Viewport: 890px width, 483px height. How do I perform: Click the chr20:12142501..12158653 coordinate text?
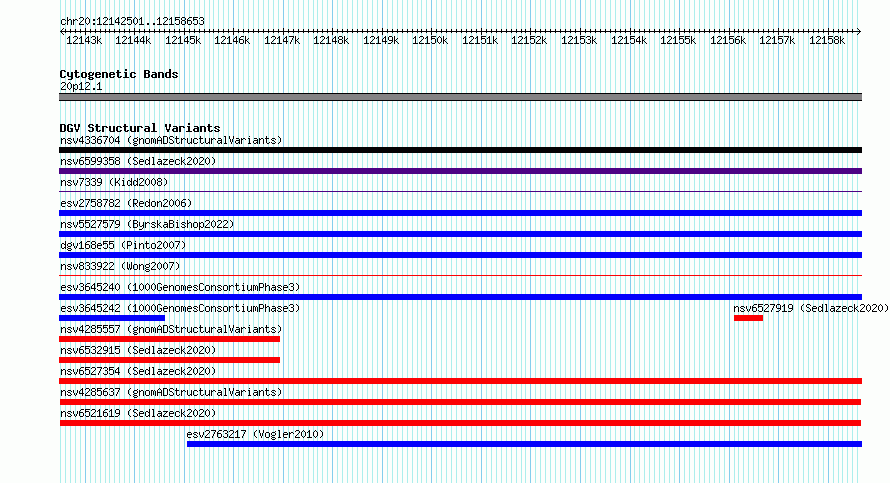click(x=132, y=22)
